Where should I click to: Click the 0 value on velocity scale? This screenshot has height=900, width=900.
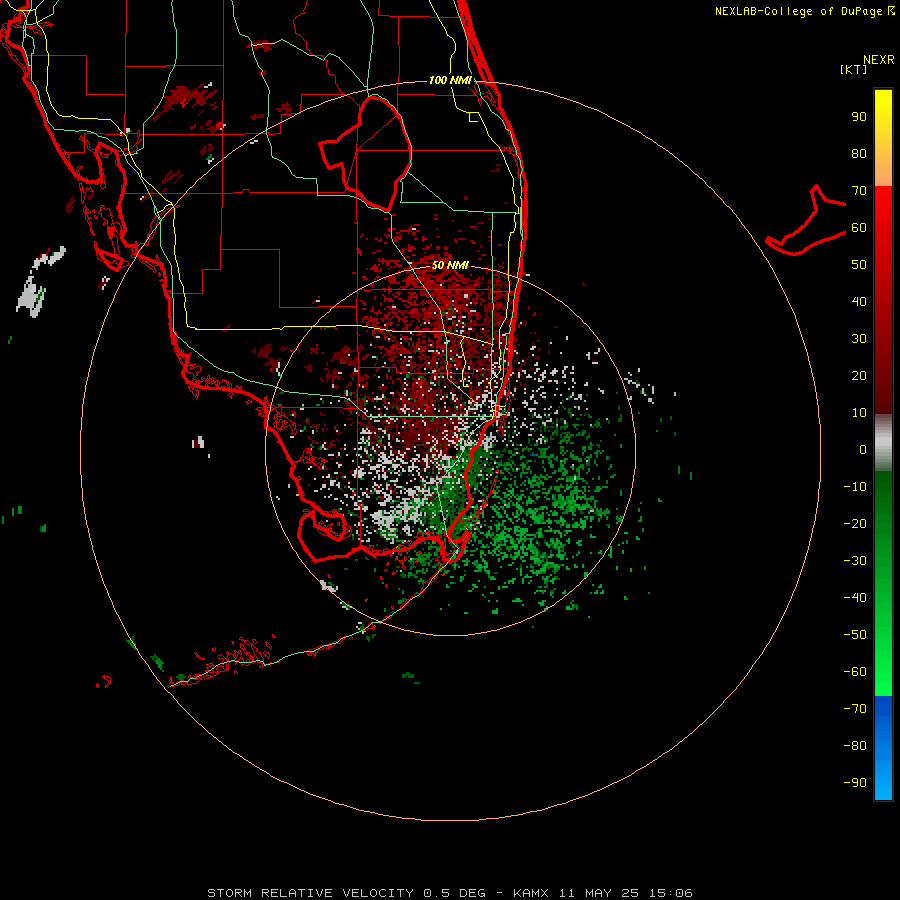click(863, 450)
